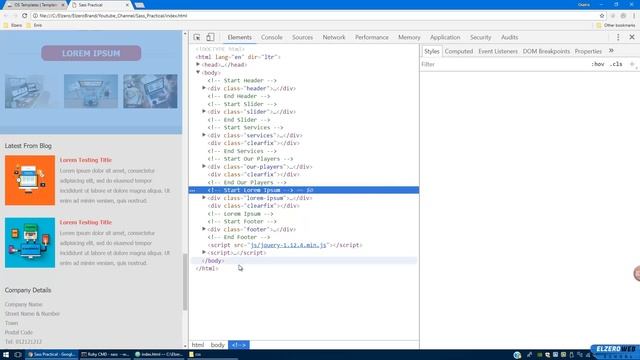Viewport: 640px width, 360px height.
Task: Toggle the .cls class editor
Action: point(616,64)
